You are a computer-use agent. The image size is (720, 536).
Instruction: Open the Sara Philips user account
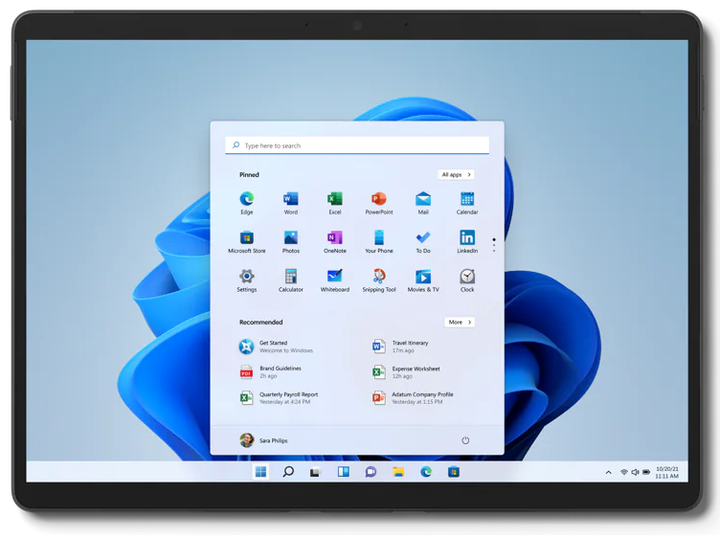coord(264,440)
